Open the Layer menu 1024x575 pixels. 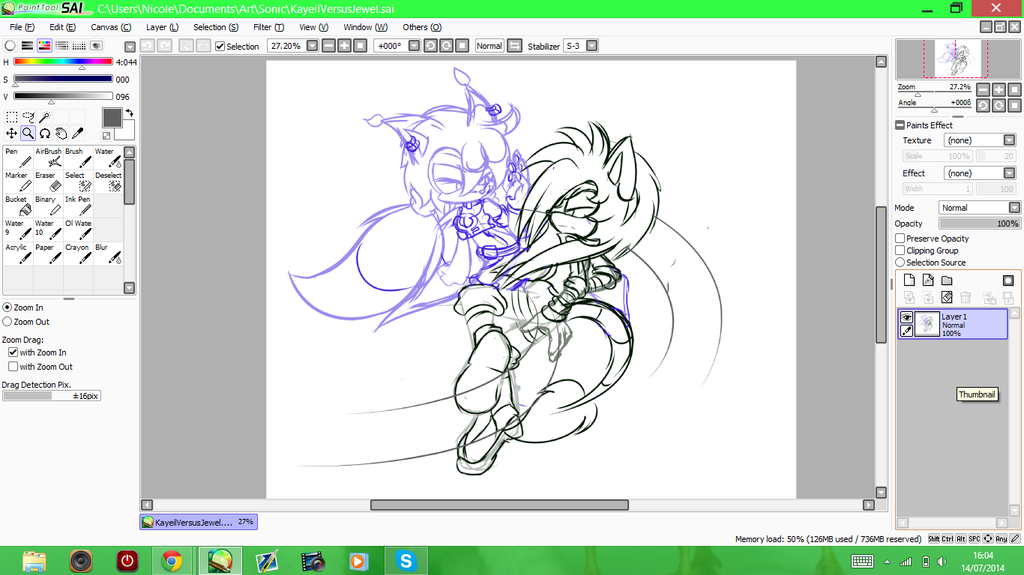click(x=162, y=27)
